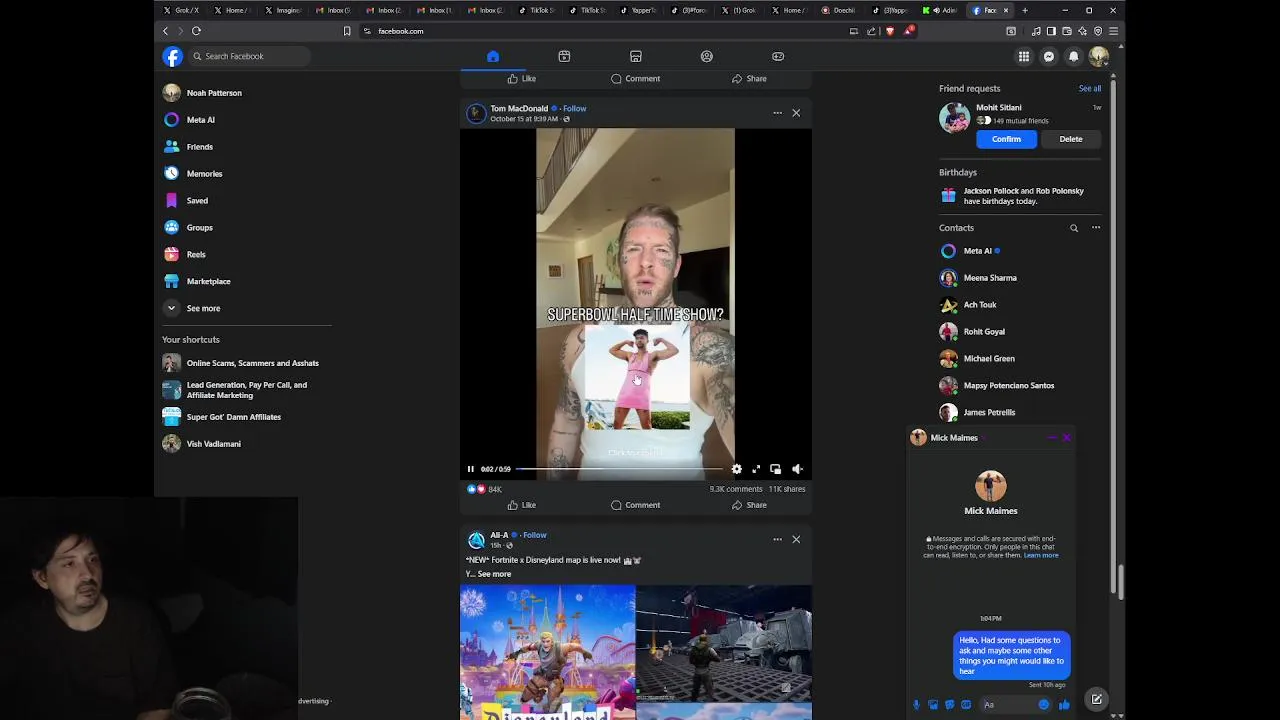This screenshot has height=720, width=1280.
Task: Open Marketplace in left sidebar
Action: (x=209, y=282)
